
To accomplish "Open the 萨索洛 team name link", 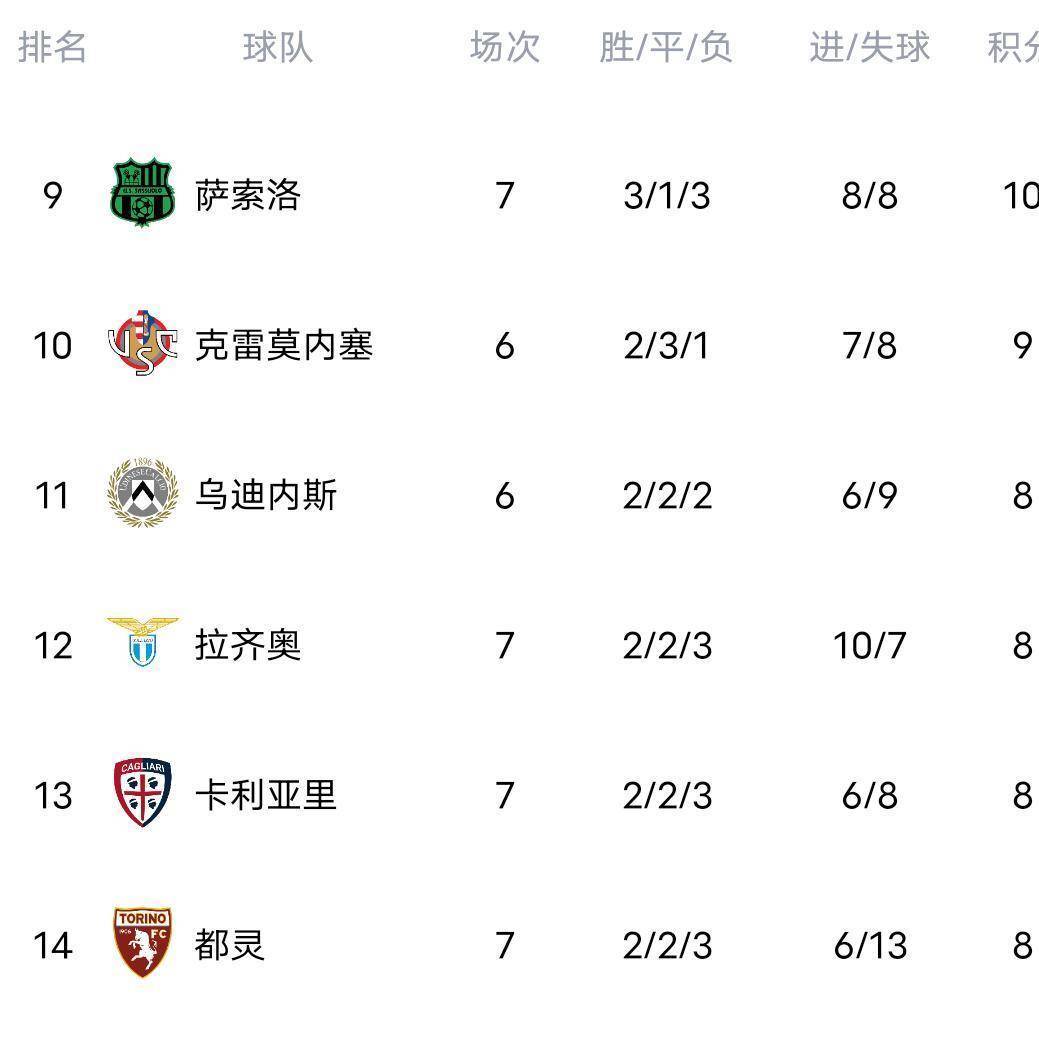I will 248,195.
